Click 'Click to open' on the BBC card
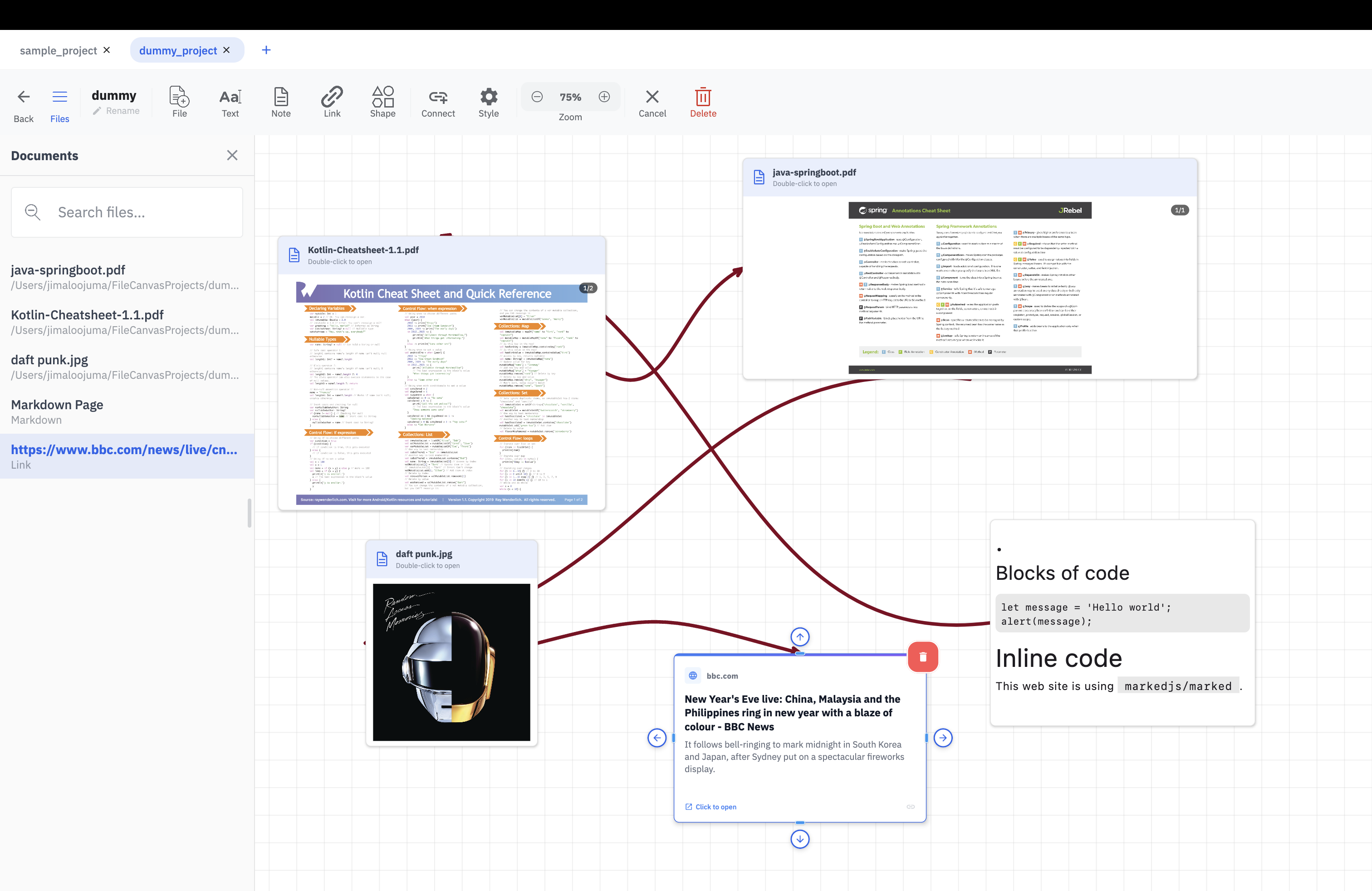 click(x=711, y=807)
